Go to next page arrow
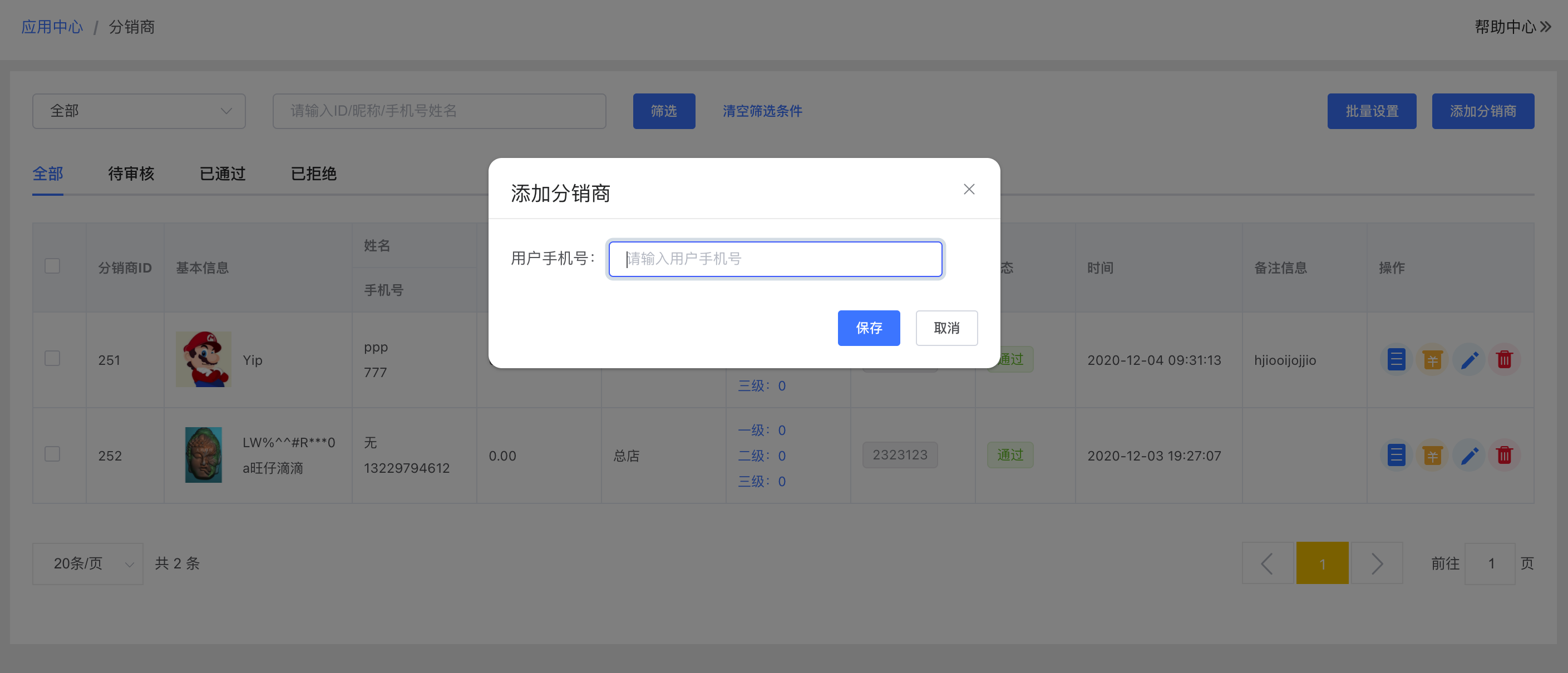This screenshot has height=673, width=1568. click(1377, 563)
